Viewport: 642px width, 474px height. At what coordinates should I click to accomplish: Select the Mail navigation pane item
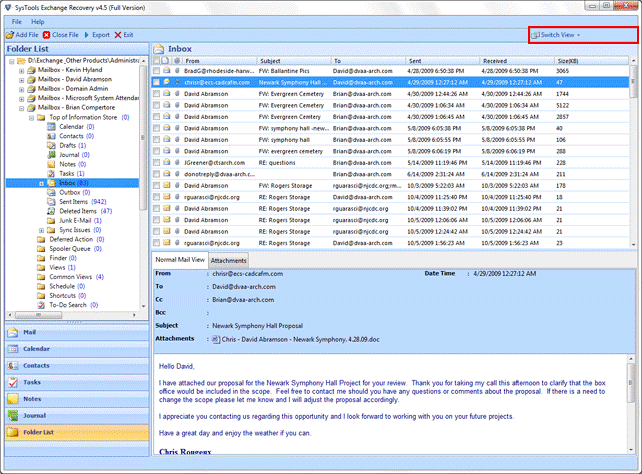(77, 332)
